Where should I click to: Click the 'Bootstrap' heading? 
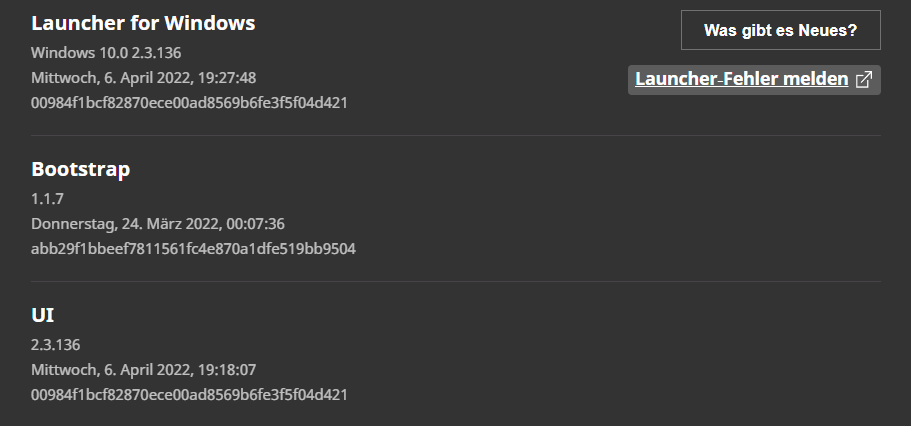[x=81, y=169]
